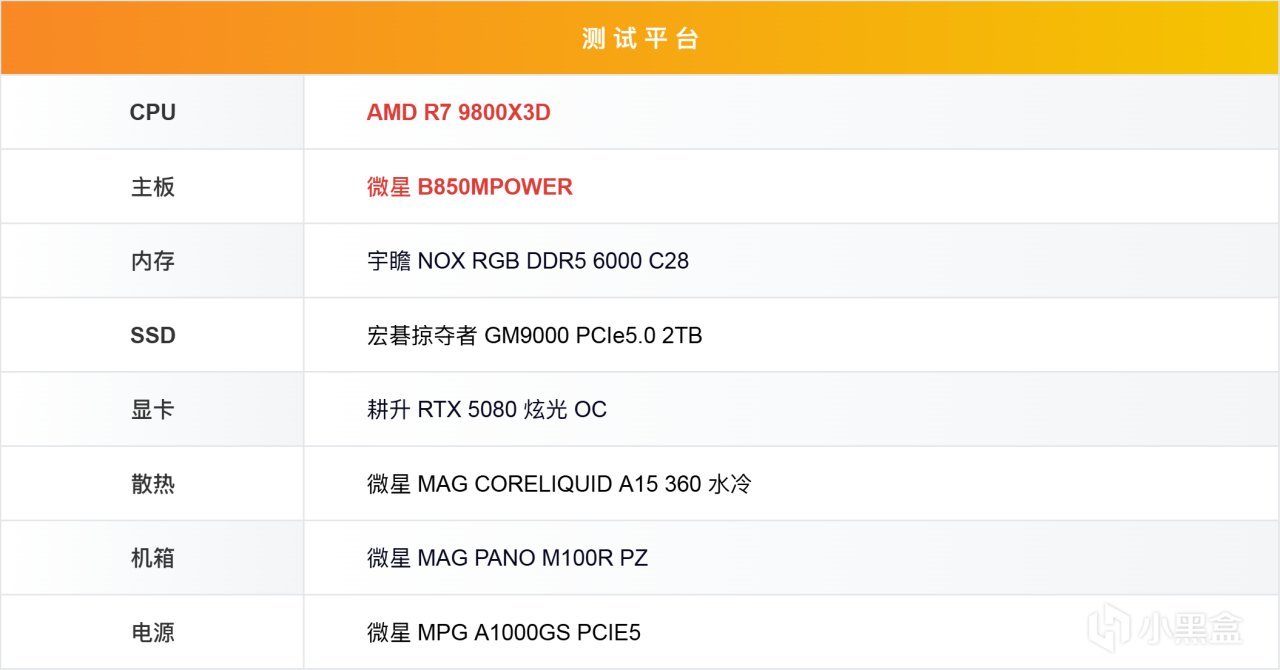Click the 宇瞻 NOX RGB DDR5 memory entry

(x=527, y=261)
